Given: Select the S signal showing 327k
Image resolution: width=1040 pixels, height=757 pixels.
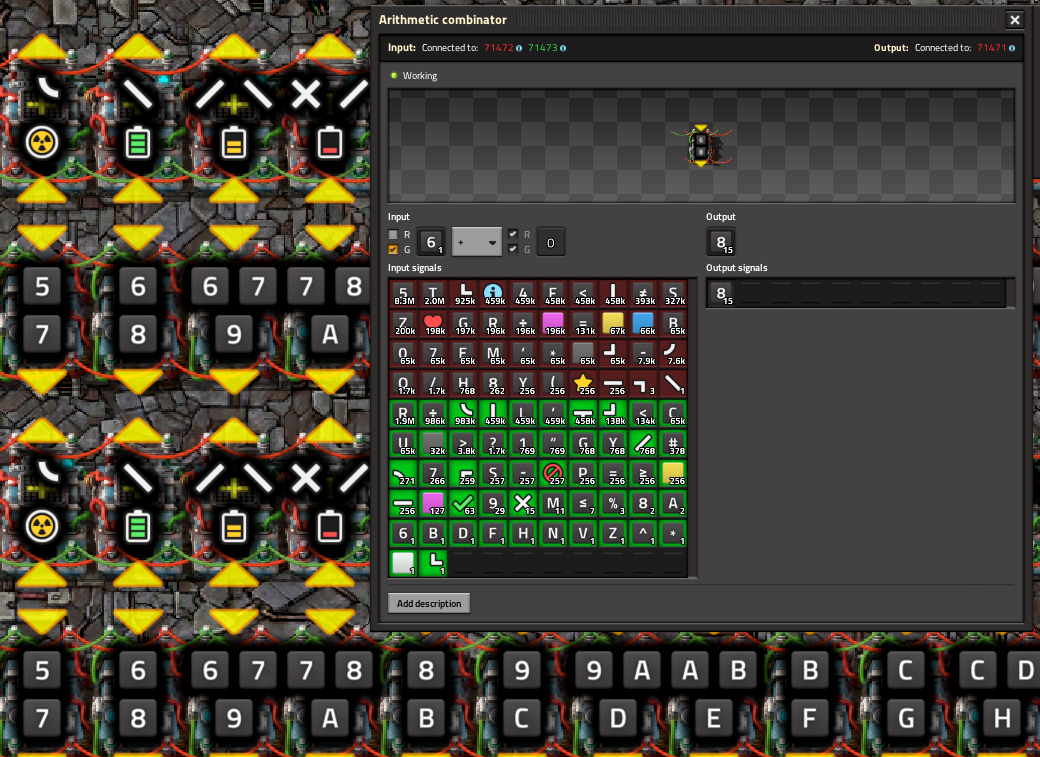Looking at the screenshot, I should tap(673, 294).
